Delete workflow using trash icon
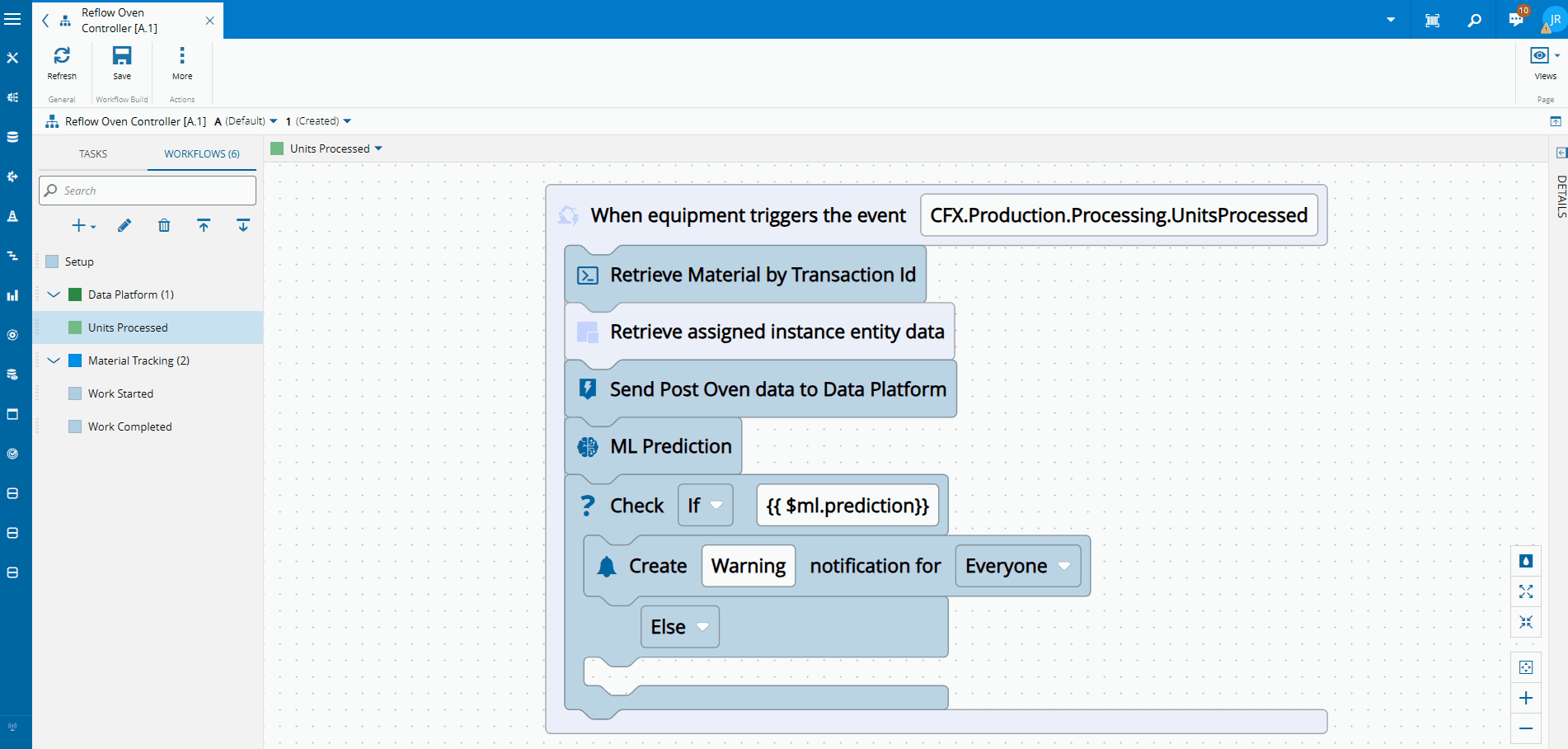Image resolution: width=1568 pixels, height=749 pixels. pyautogui.click(x=164, y=226)
